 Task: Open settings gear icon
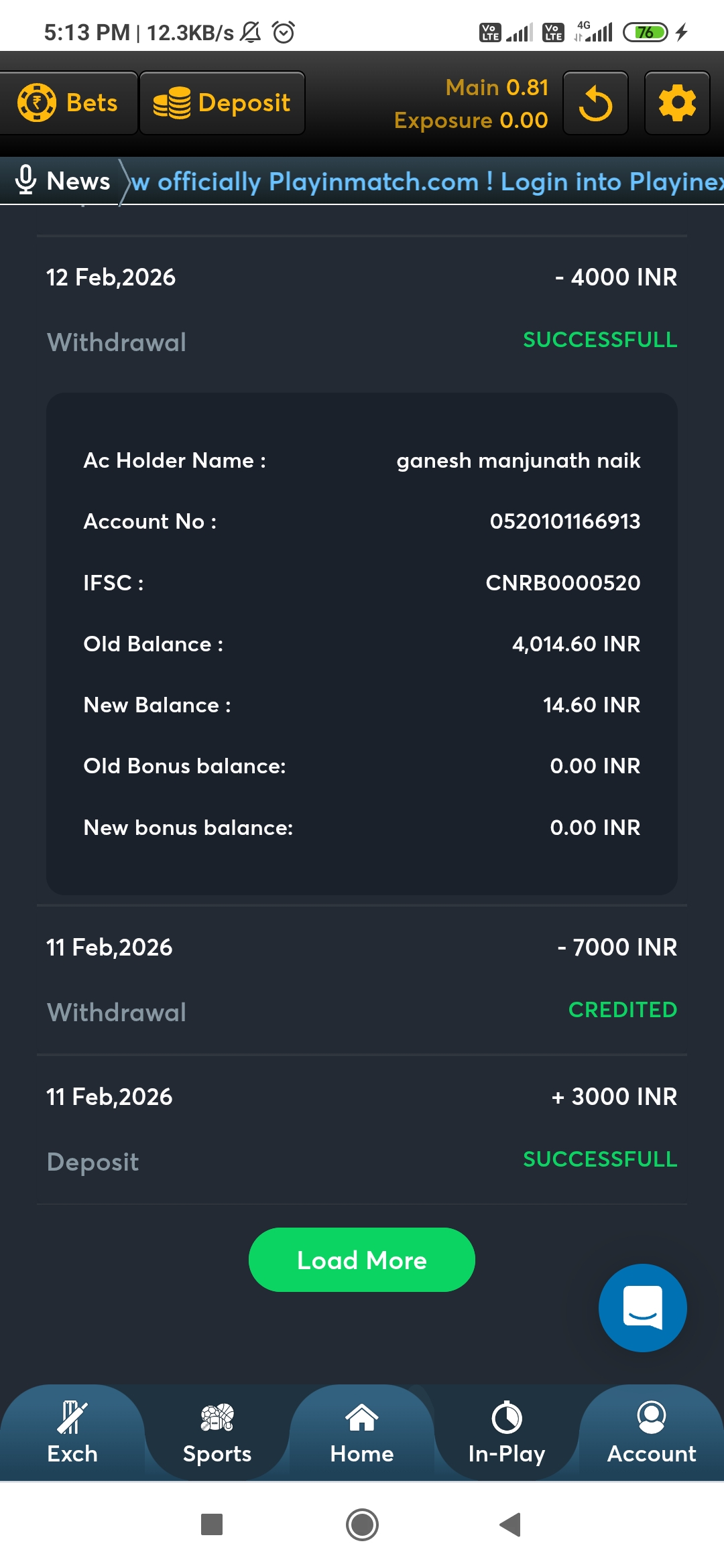[x=676, y=104]
